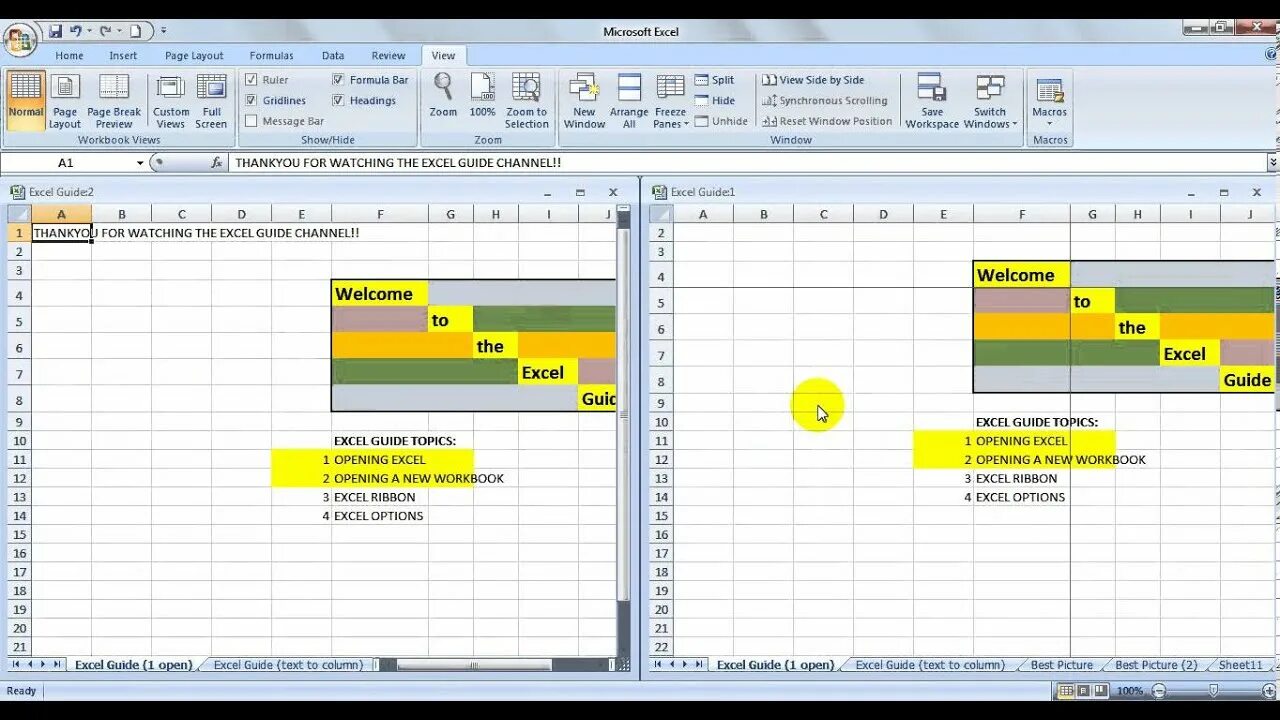The width and height of the screenshot is (1280, 720).
Task: Click horizontal scrollbar in Excel Guide:2
Action: point(474,665)
